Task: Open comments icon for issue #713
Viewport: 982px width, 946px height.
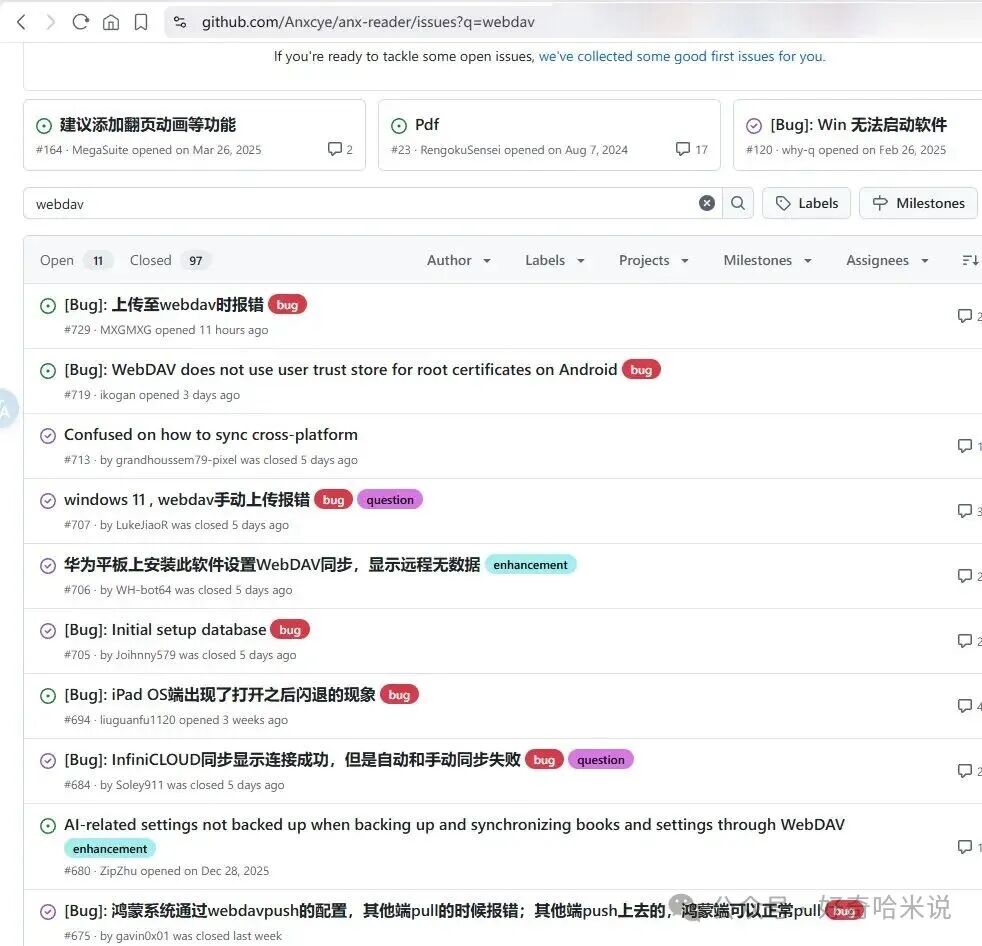Action: point(965,446)
